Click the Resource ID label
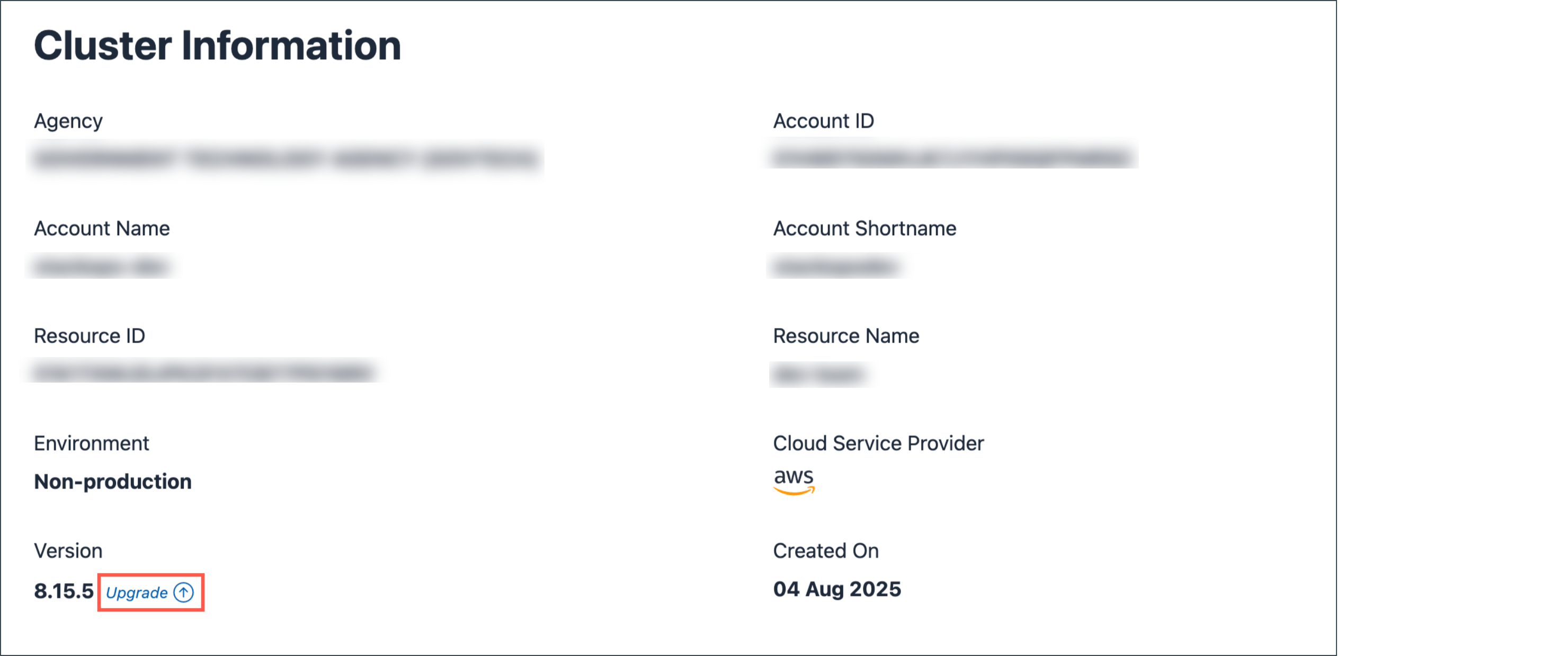The height and width of the screenshot is (656, 1568). click(90, 335)
